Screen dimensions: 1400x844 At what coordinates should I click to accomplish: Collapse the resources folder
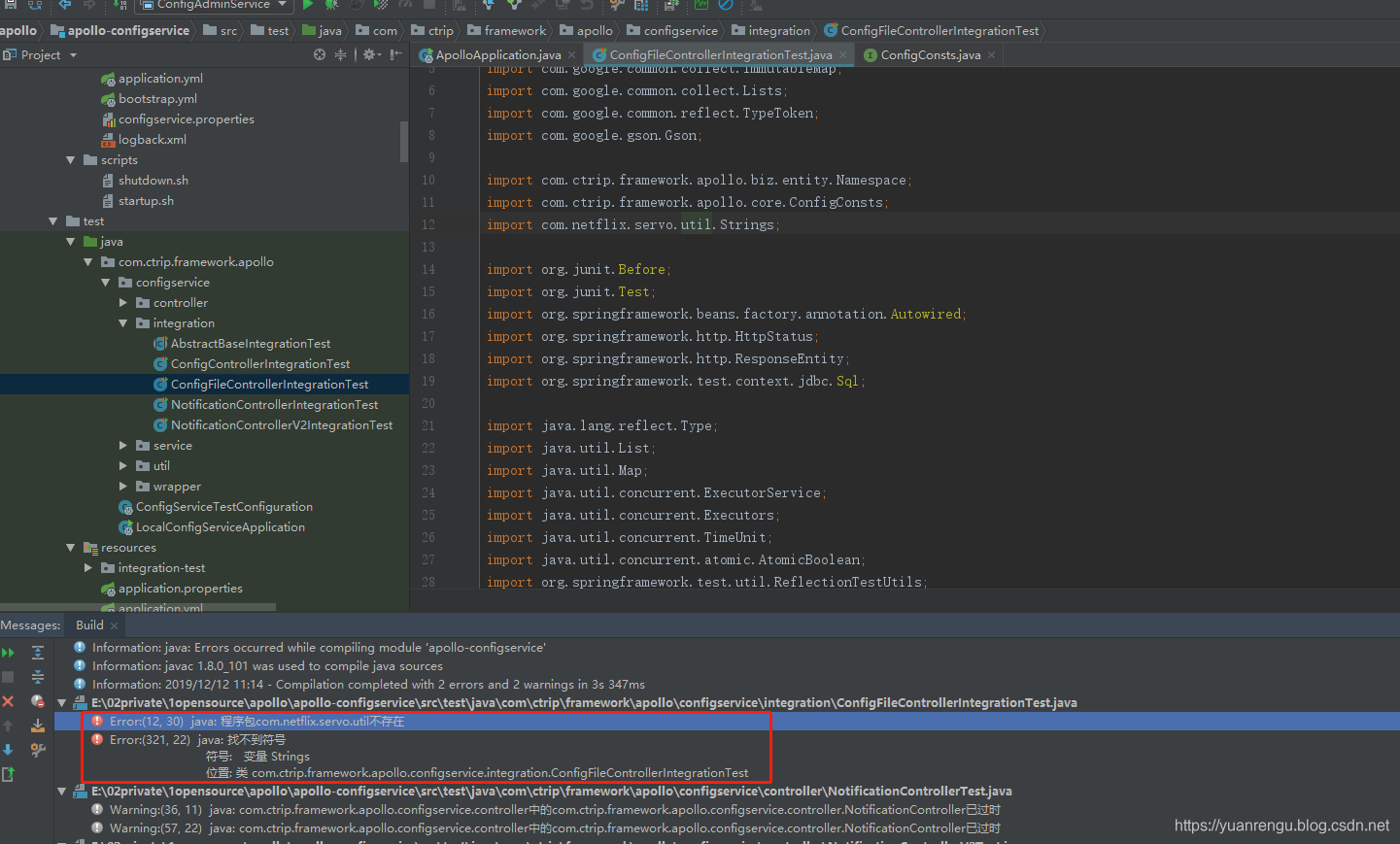[x=71, y=548]
